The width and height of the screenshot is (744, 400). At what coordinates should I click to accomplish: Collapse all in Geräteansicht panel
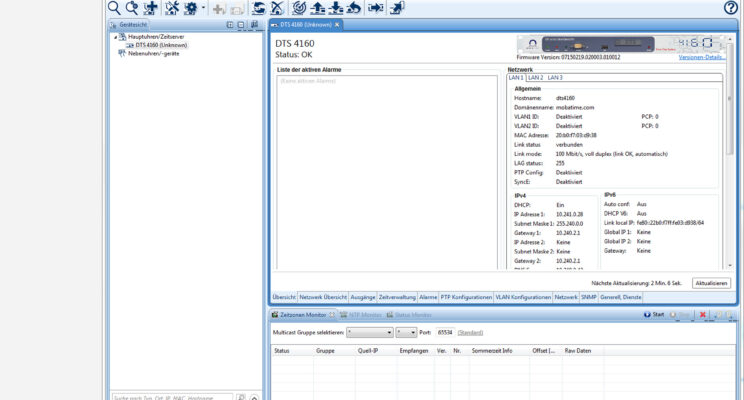[241, 25]
